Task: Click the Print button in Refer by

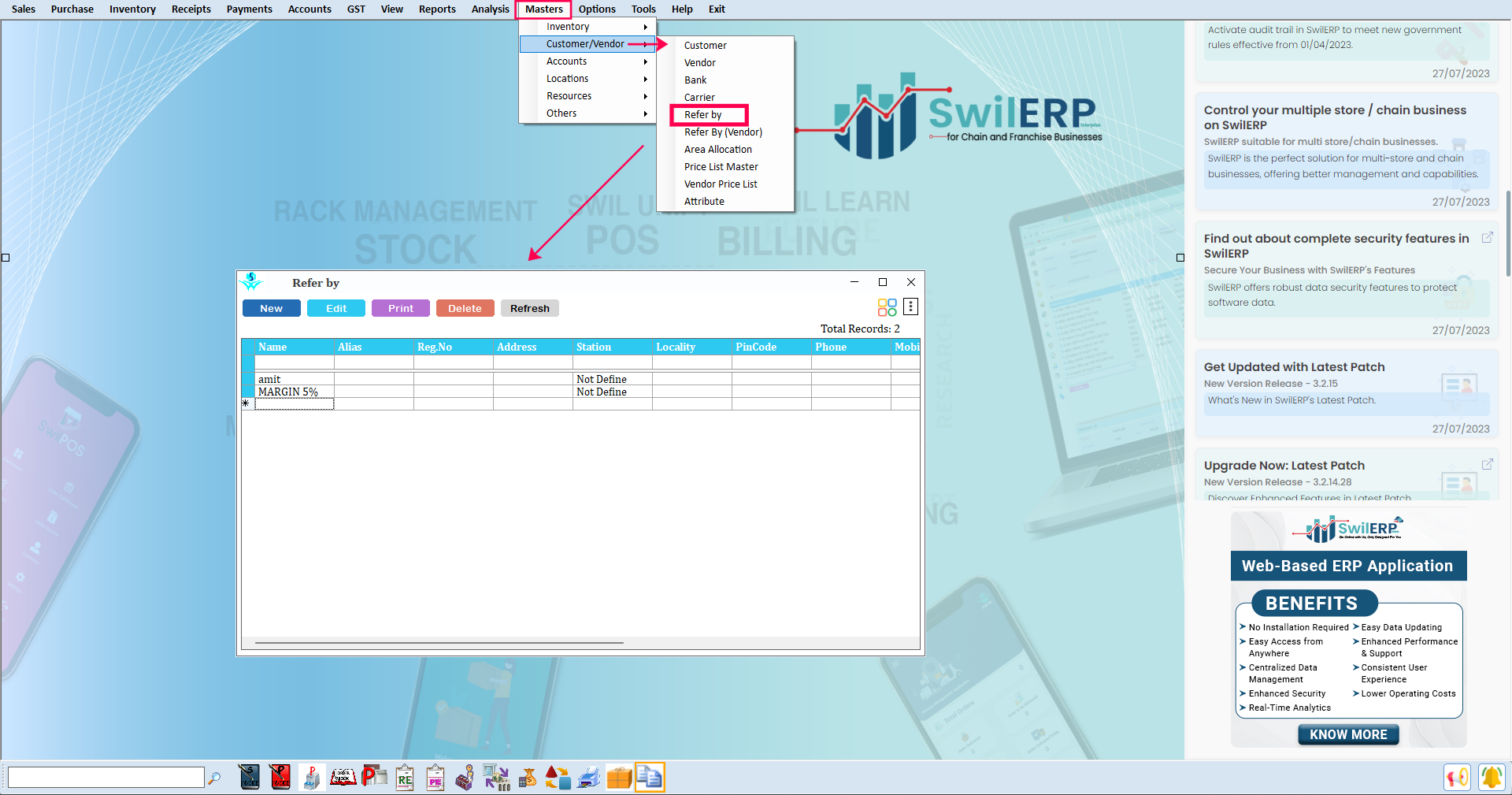Action: click(401, 308)
